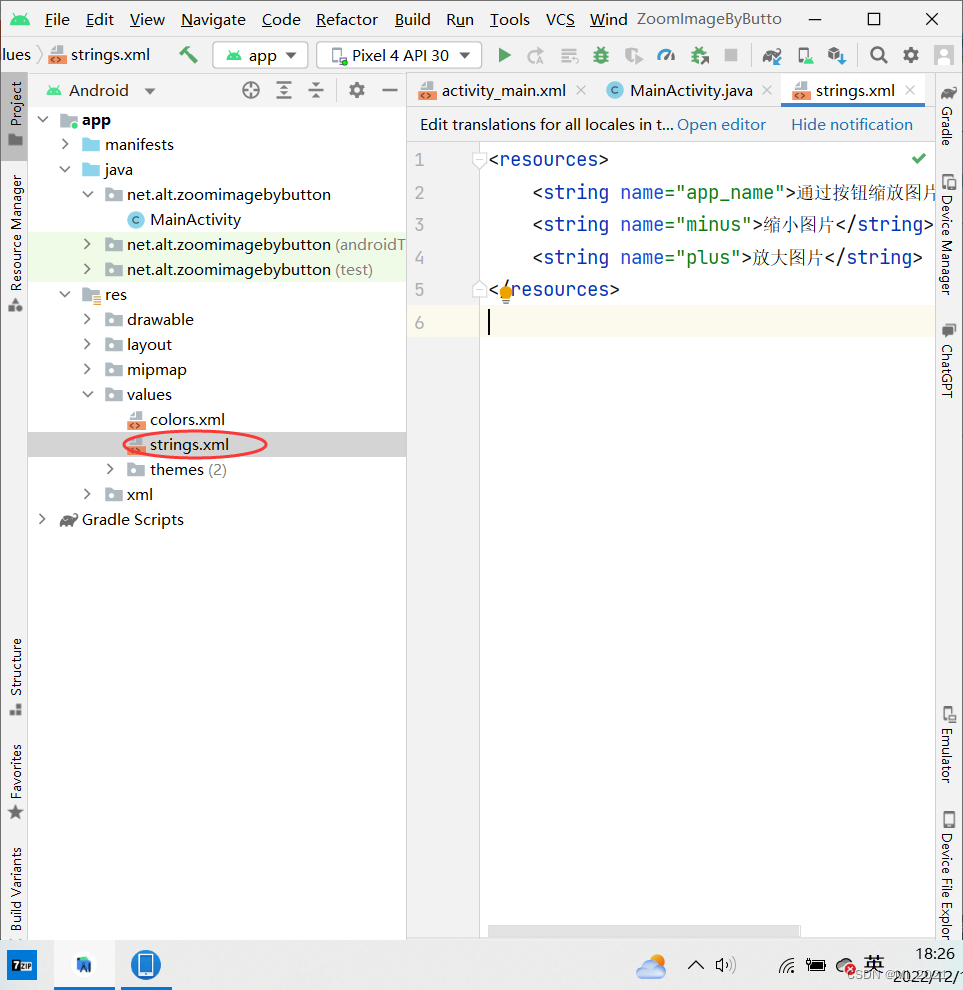Image resolution: width=963 pixels, height=990 pixels.
Task: Toggle the Gradle tool window tab
Action: (947, 116)
